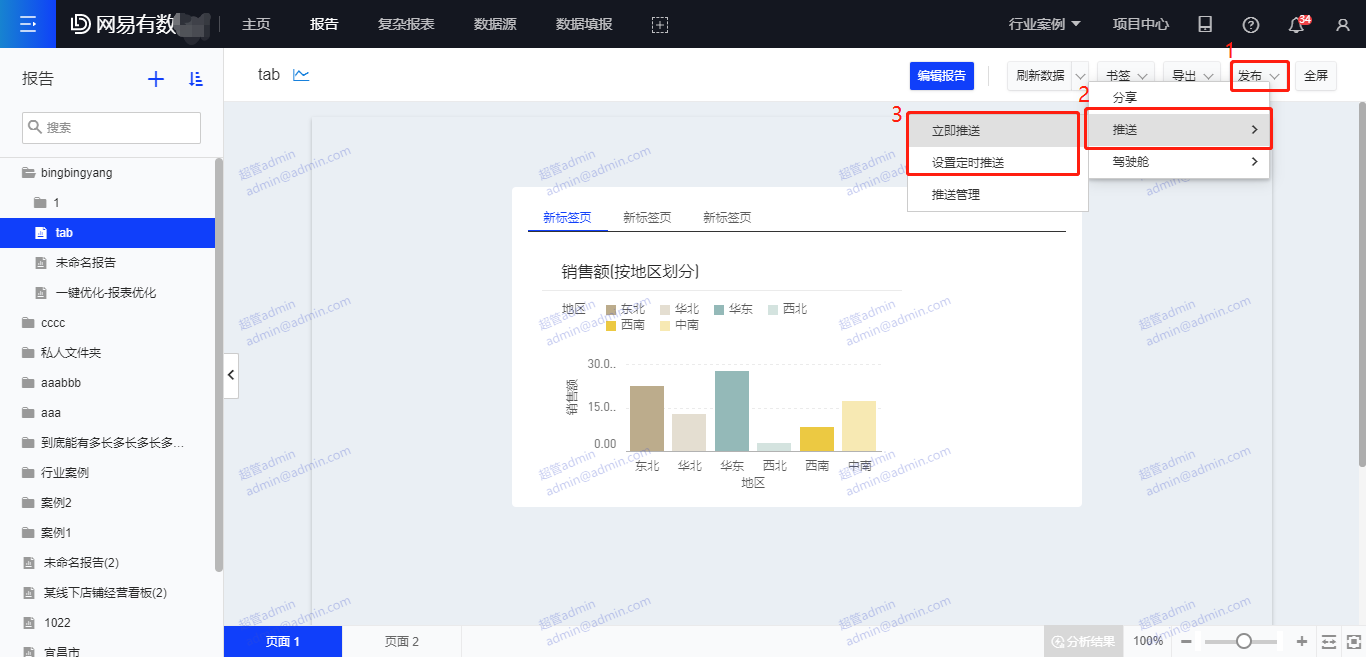Click the sort icon in report sidebar
The width and height of the screenshot is (1366, 657).
click(x=196, y=79)
